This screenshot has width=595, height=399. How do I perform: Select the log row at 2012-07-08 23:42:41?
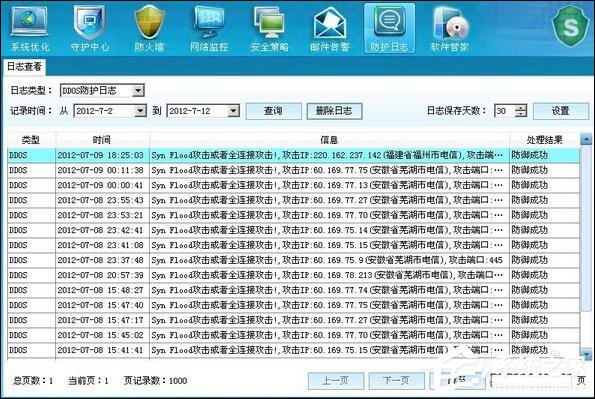294,230
